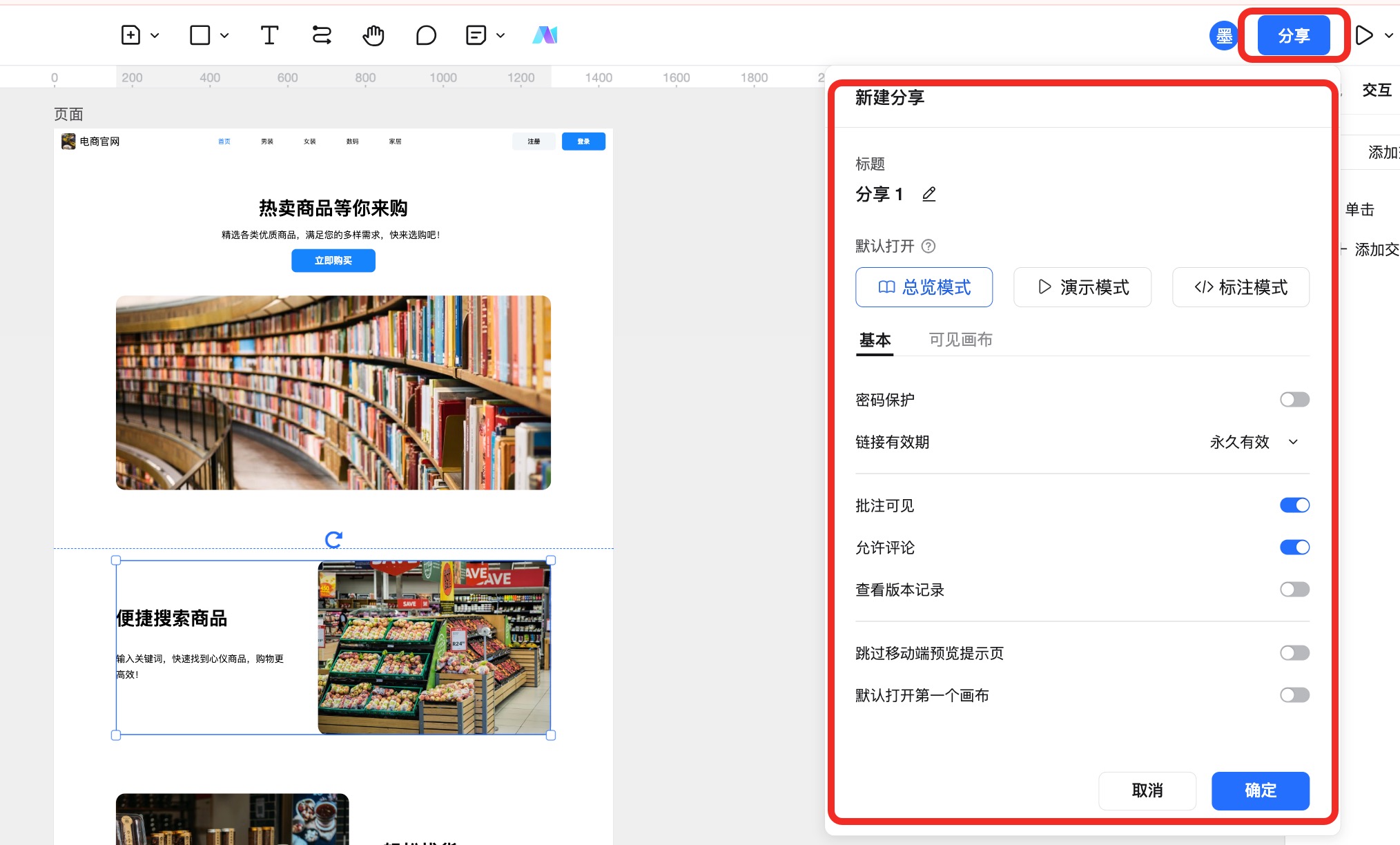Click the help icon beside 默认打开

click(x=929, y=246)
